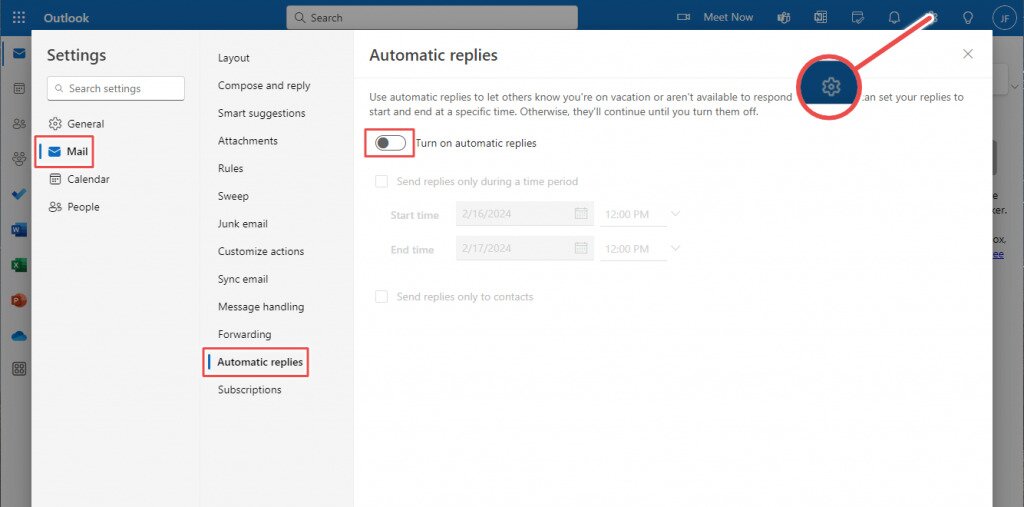Open Word from the left app rail
Viewport: 1024px width, 507px height.
point(18,229)
